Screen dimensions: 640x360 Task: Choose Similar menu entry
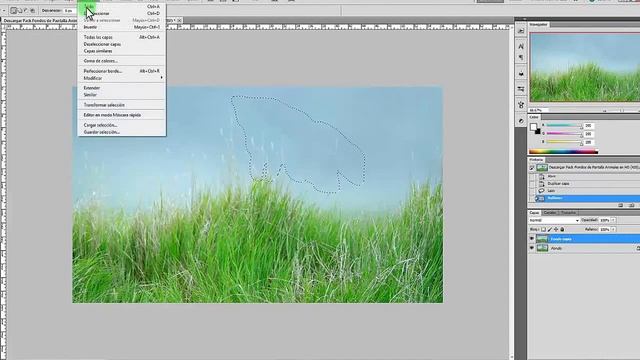pos(122,95)
